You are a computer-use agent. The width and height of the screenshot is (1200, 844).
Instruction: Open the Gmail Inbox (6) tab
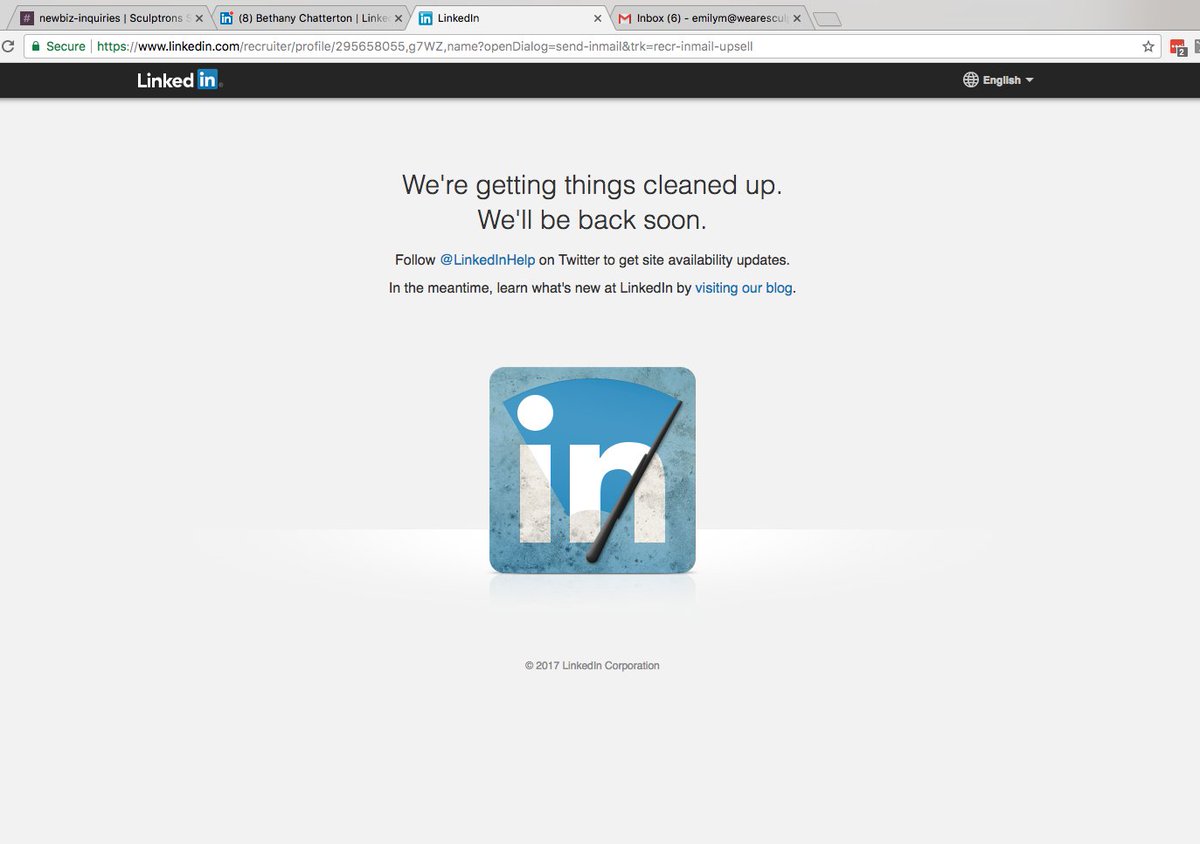(x=709, y=18)
